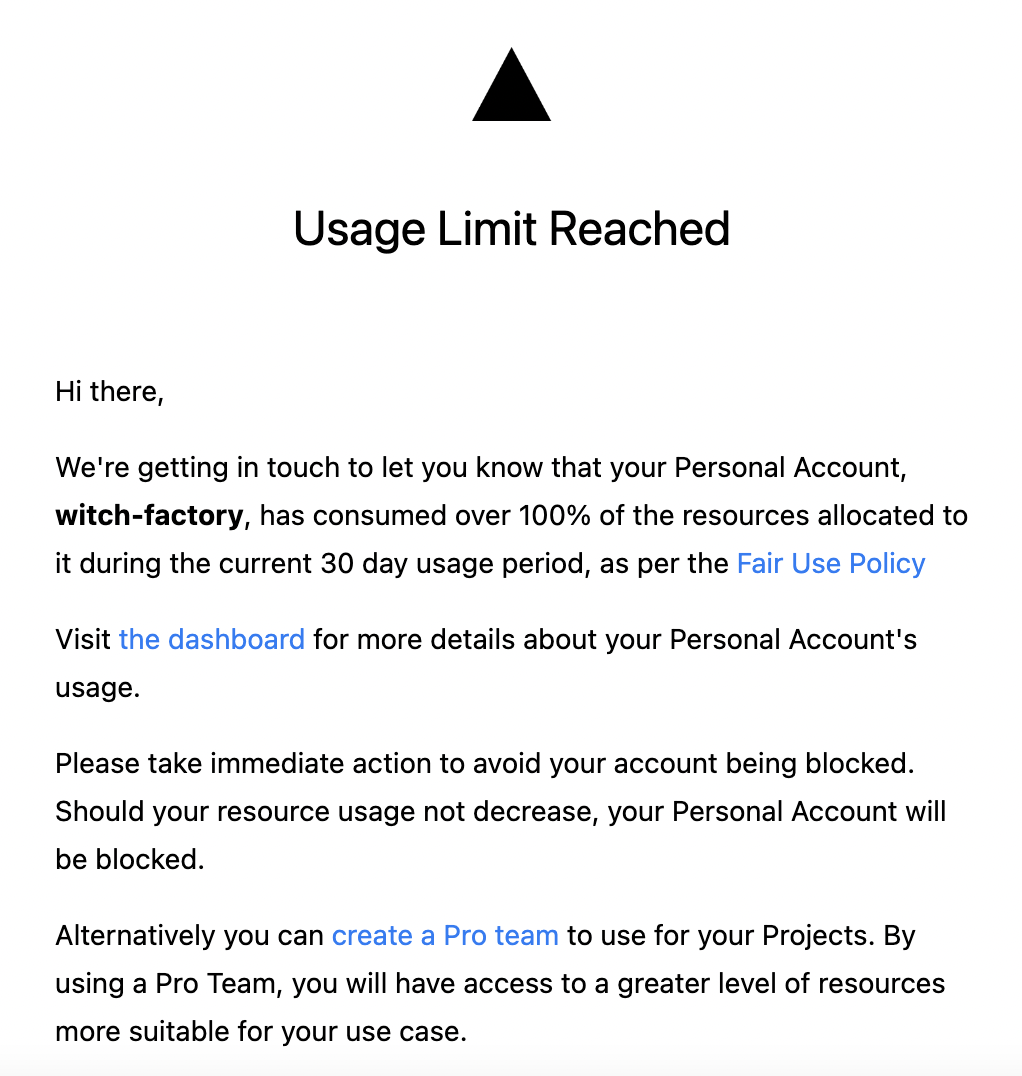Click the create a Pro team link
The width and height of the screenshot is (1022, 1076).
coord(445,935)
